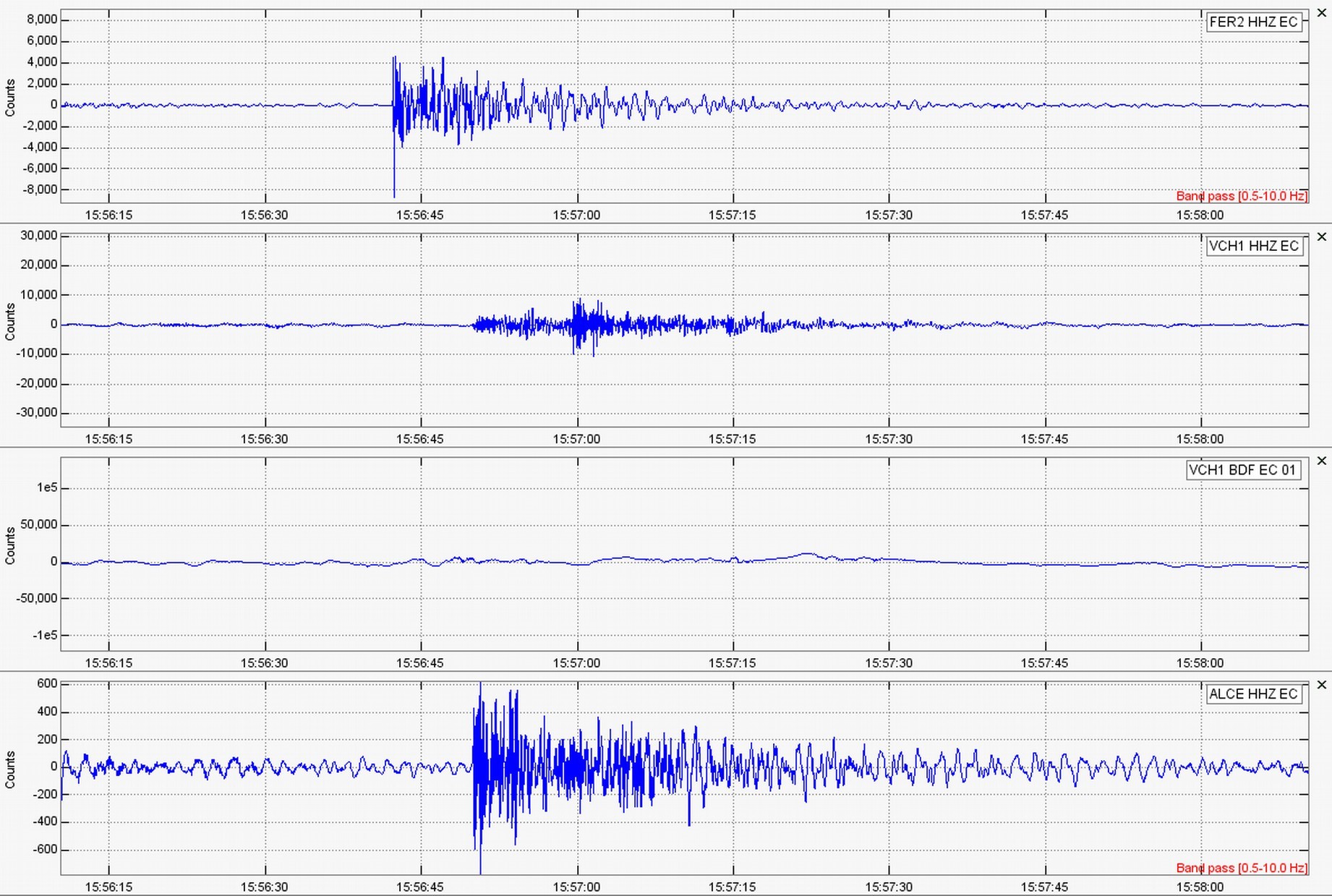This screenshot has width=1332, height=896.
Task: Select the FER2 HHZ EC channel label
Action: [1254, 22]
